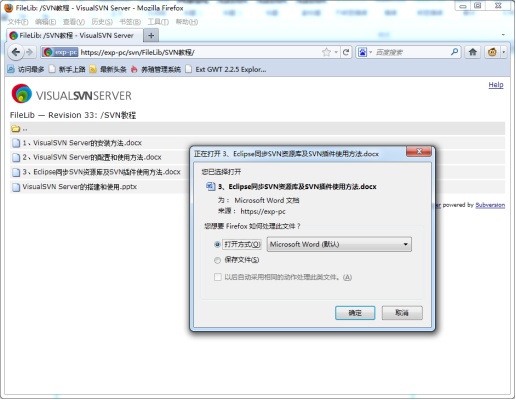Click the VisualSVN Server logo
Viewport: 516px width, 400px height.
pyautogui.click(x=71, y=94)
